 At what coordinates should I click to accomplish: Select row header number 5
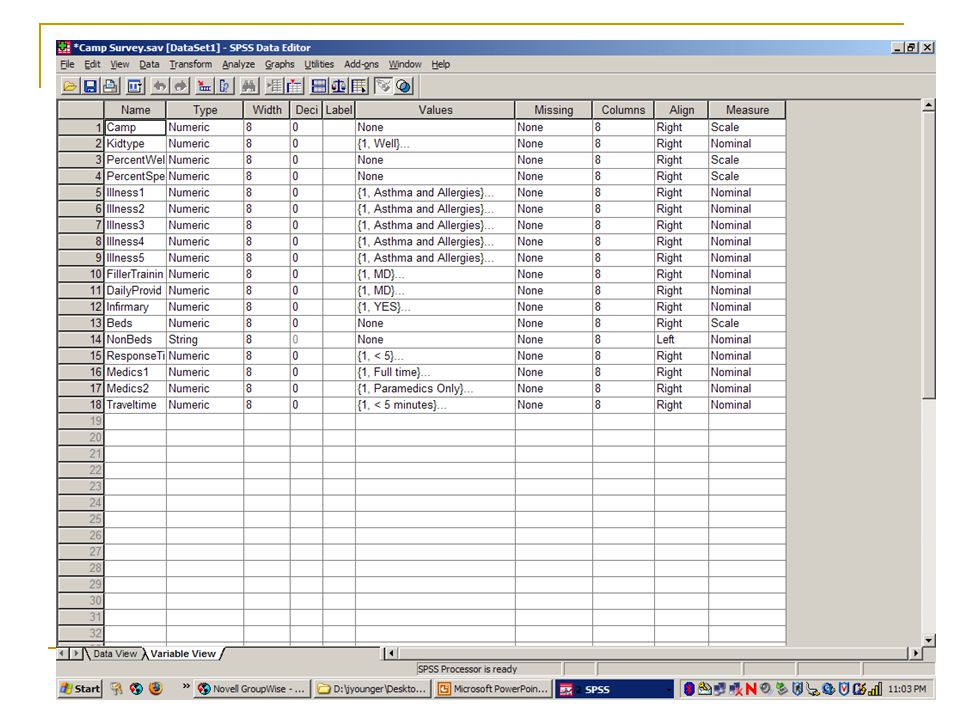(81, 192)
